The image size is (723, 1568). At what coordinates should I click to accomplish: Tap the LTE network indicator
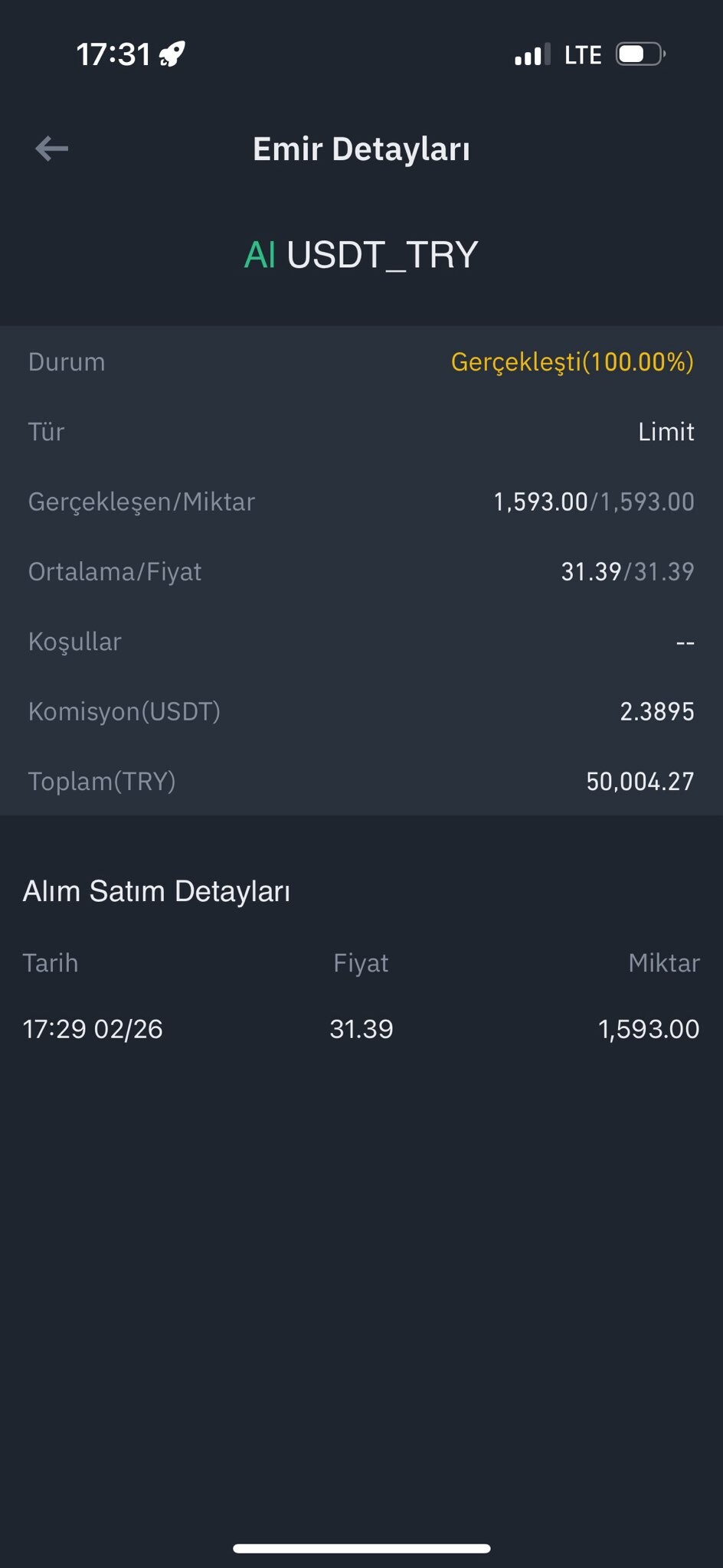tap(583, 55)
